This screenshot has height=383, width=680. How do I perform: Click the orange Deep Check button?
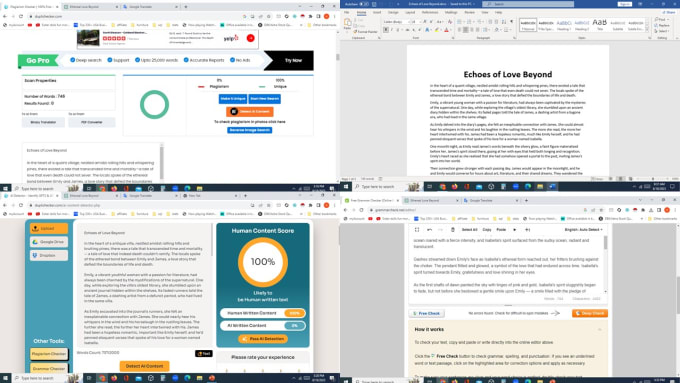pos(590,313)
